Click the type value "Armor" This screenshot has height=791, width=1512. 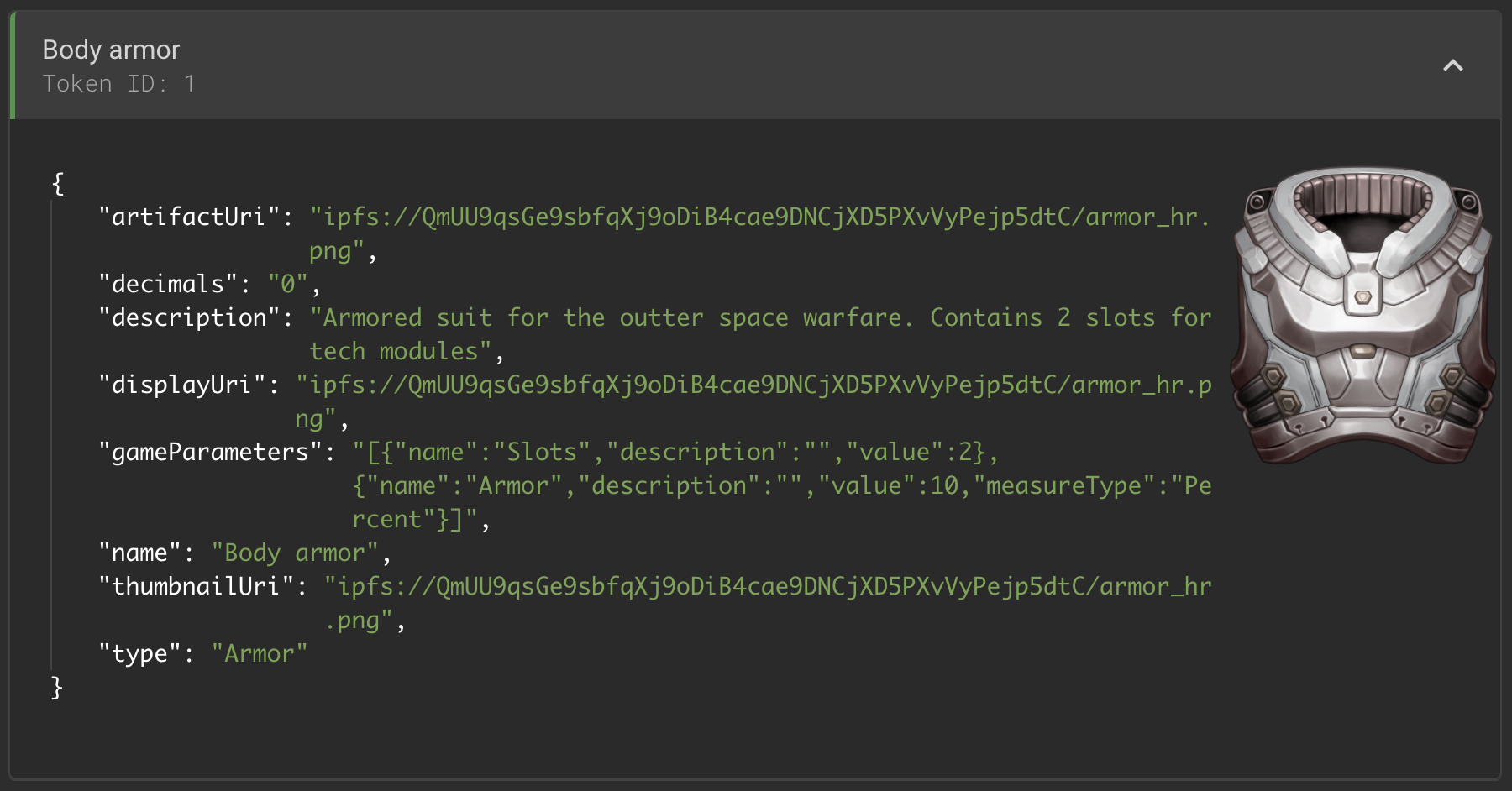[x=259, y=653]
